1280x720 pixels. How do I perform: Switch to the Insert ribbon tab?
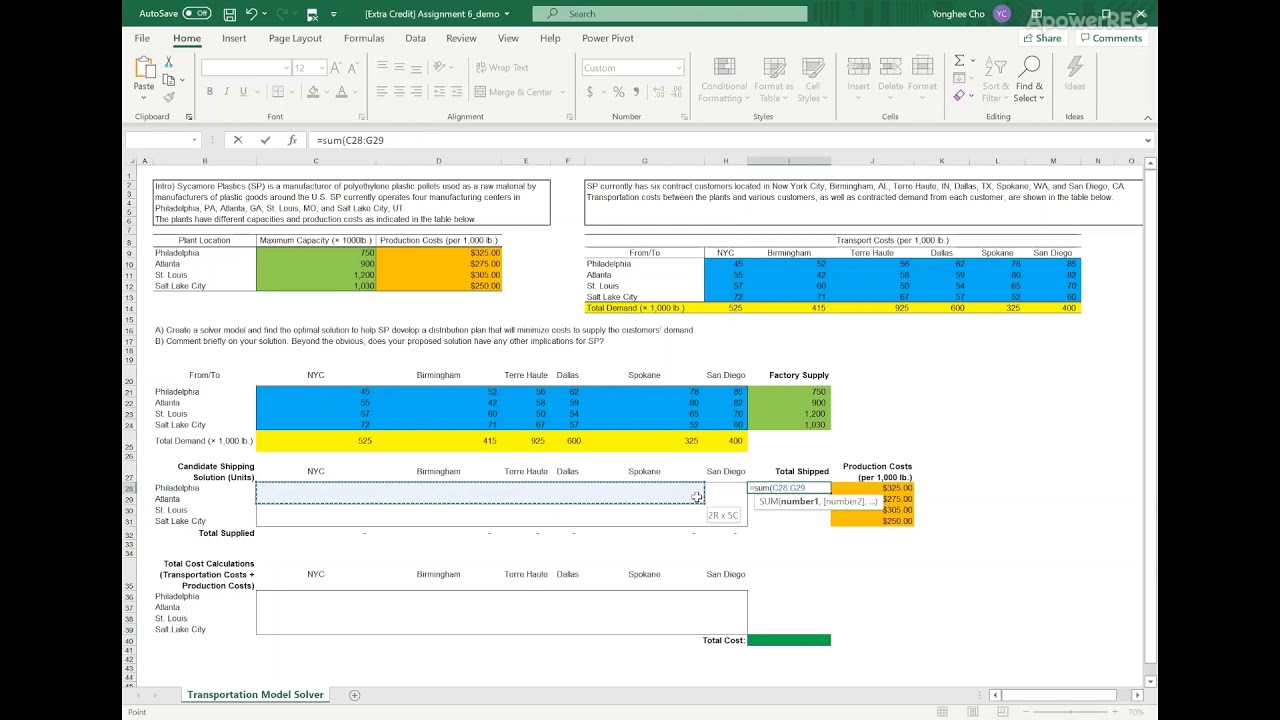[234, 38]
